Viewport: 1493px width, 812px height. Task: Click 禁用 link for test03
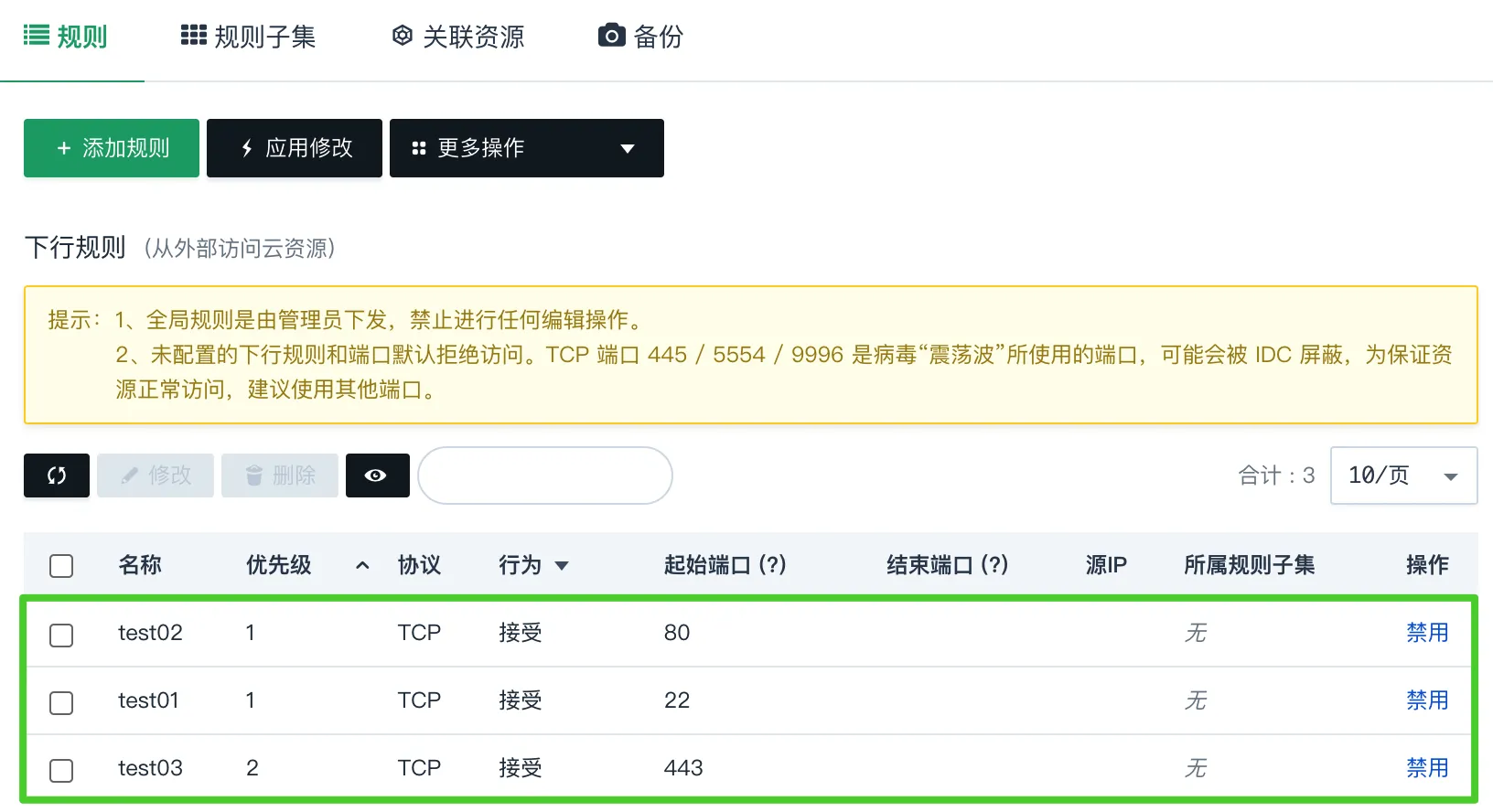1427,768
